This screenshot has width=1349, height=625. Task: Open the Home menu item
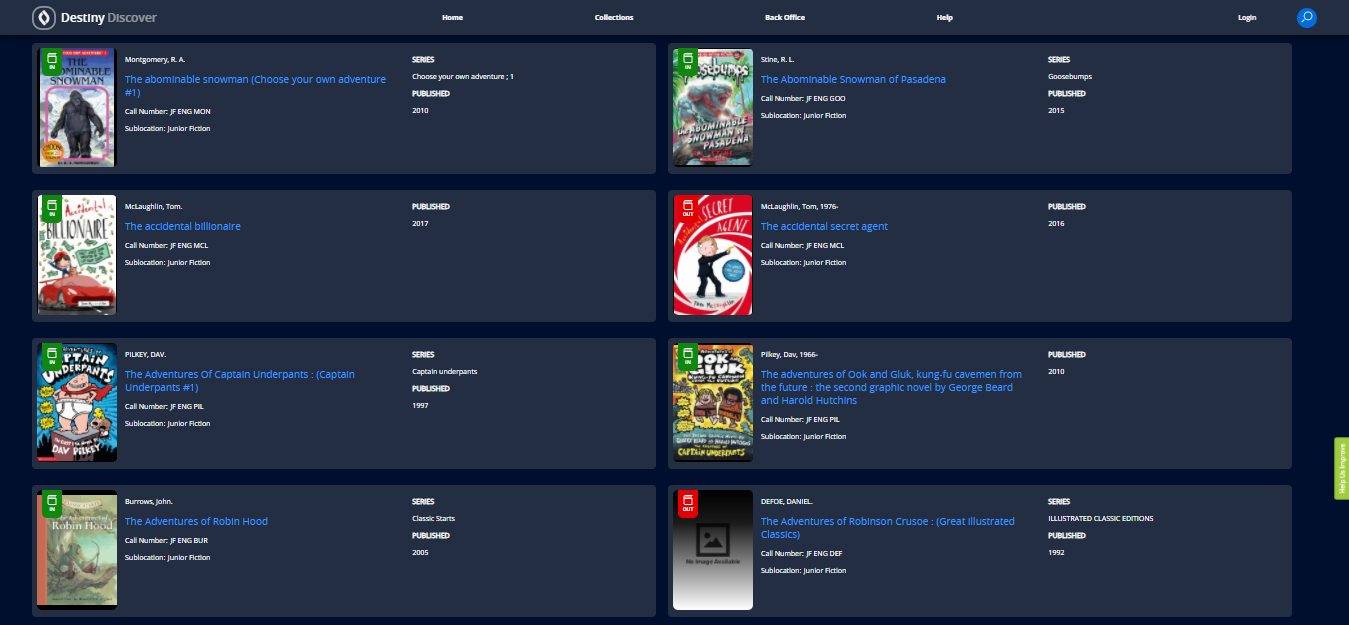coord(452,17)
